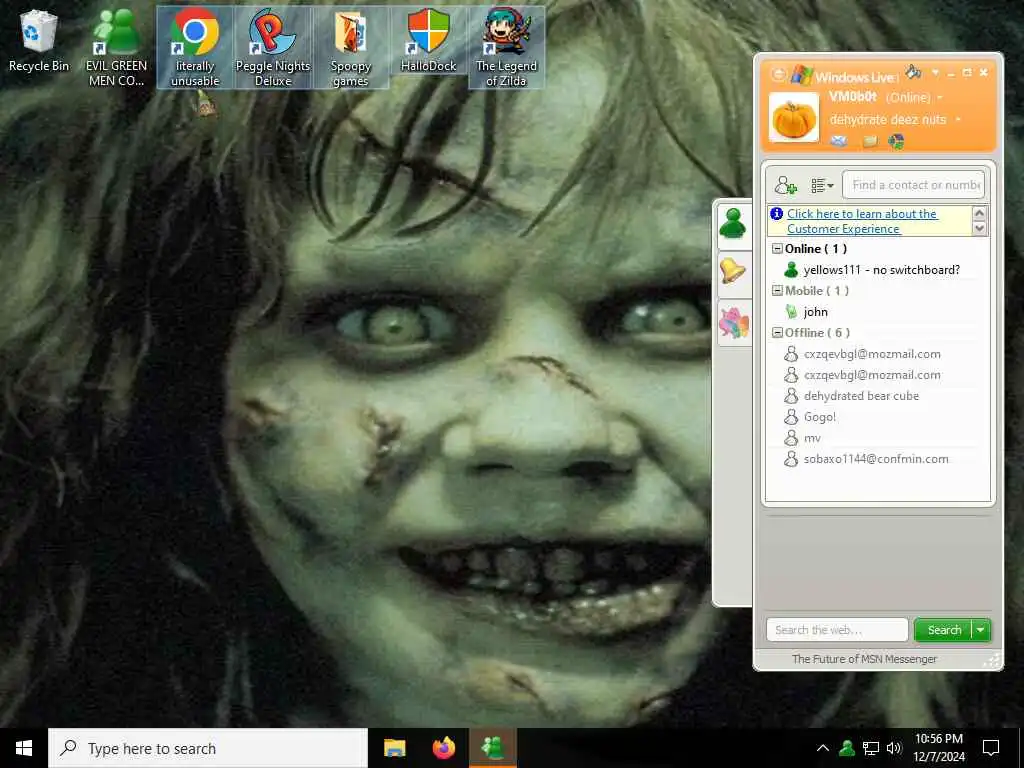Viewport: 1024px width, 768px height.
Task: Focus the Search the web field
Action: 837,630
